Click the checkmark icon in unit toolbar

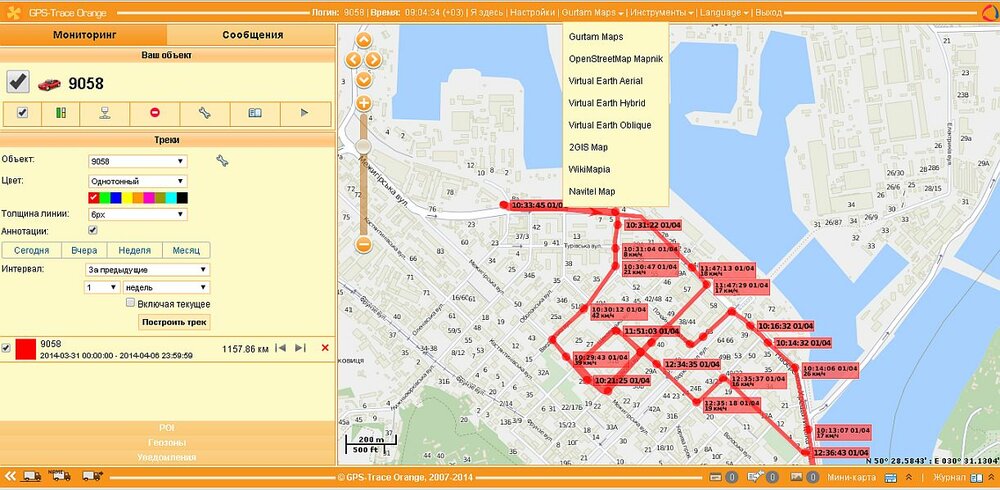[22, 113]
